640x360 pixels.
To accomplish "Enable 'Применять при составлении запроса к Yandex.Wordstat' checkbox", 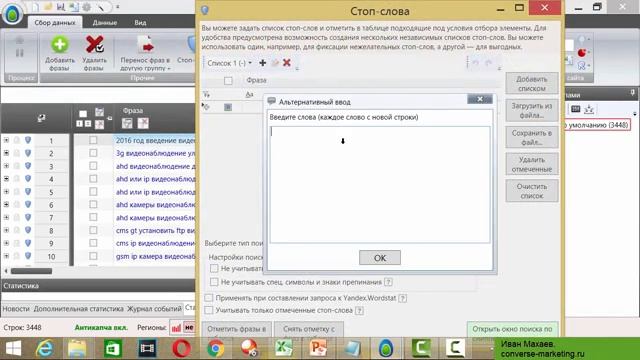I will point(209,298).
